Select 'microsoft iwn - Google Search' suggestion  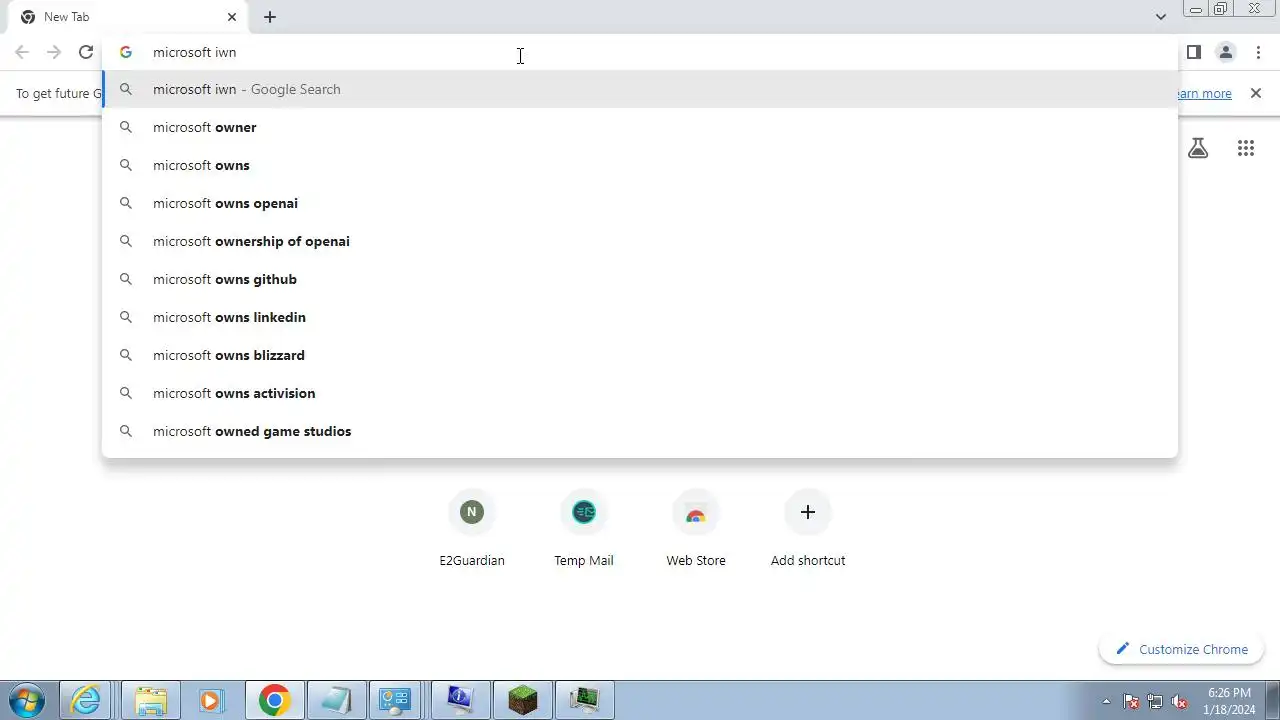[x=640, y=89]
